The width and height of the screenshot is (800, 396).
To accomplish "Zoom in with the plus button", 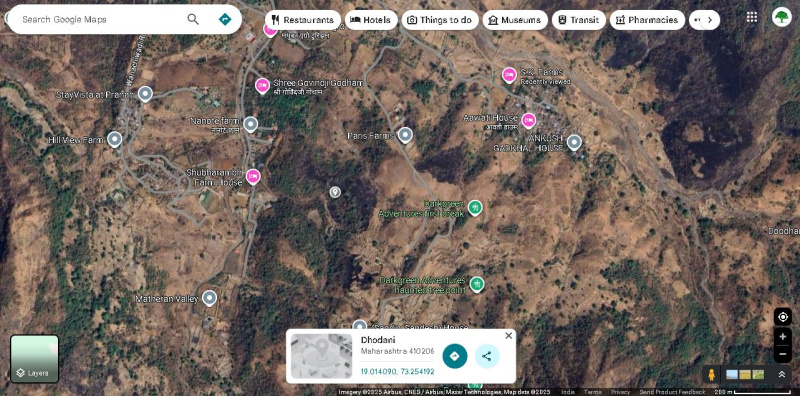I will (x=783, y=337).
